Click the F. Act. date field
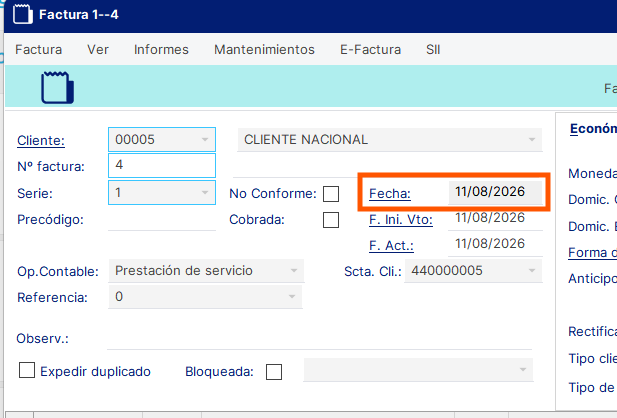 [495, 244]
